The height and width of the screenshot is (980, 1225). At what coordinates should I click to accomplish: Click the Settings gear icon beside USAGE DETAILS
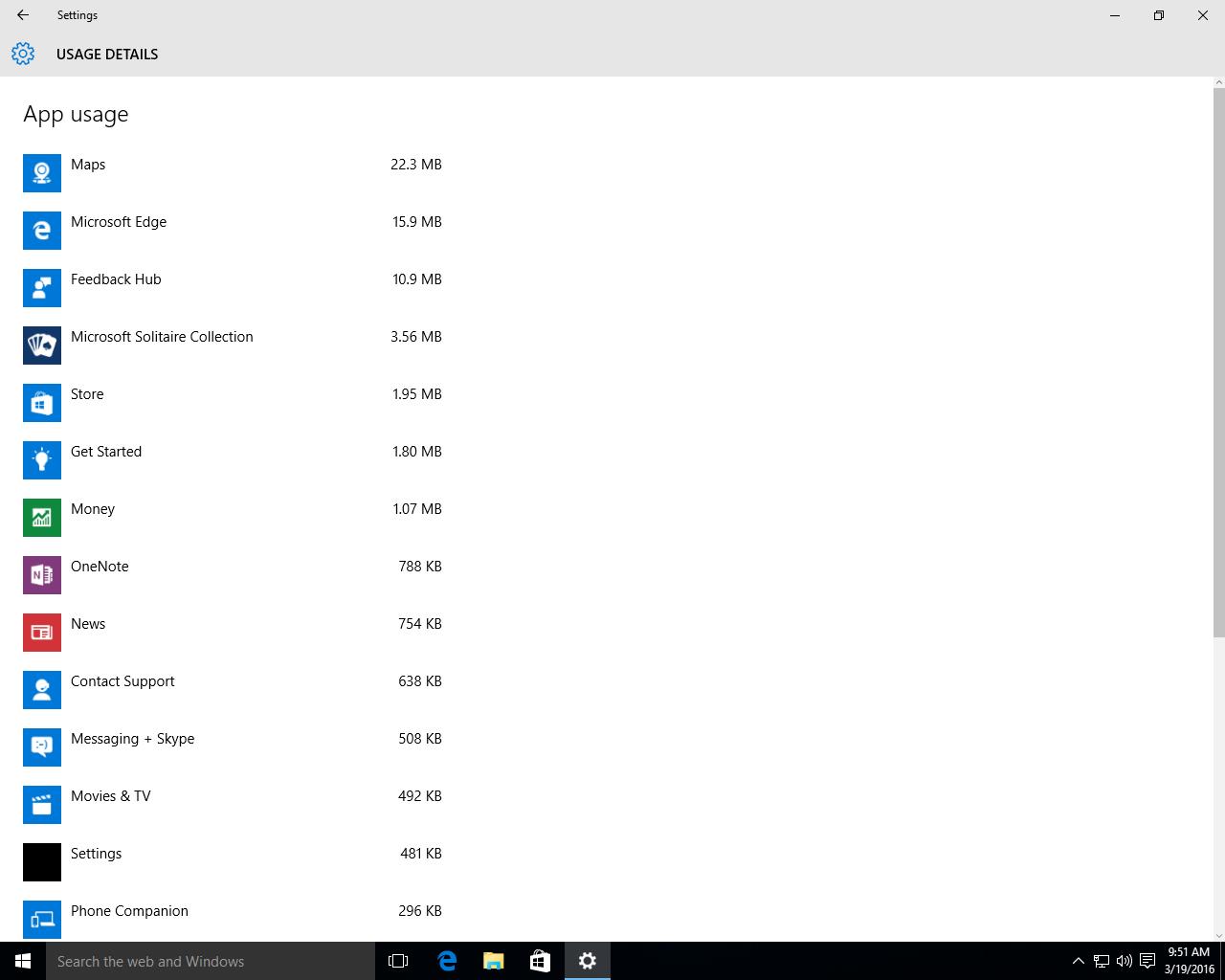point(23,54)
